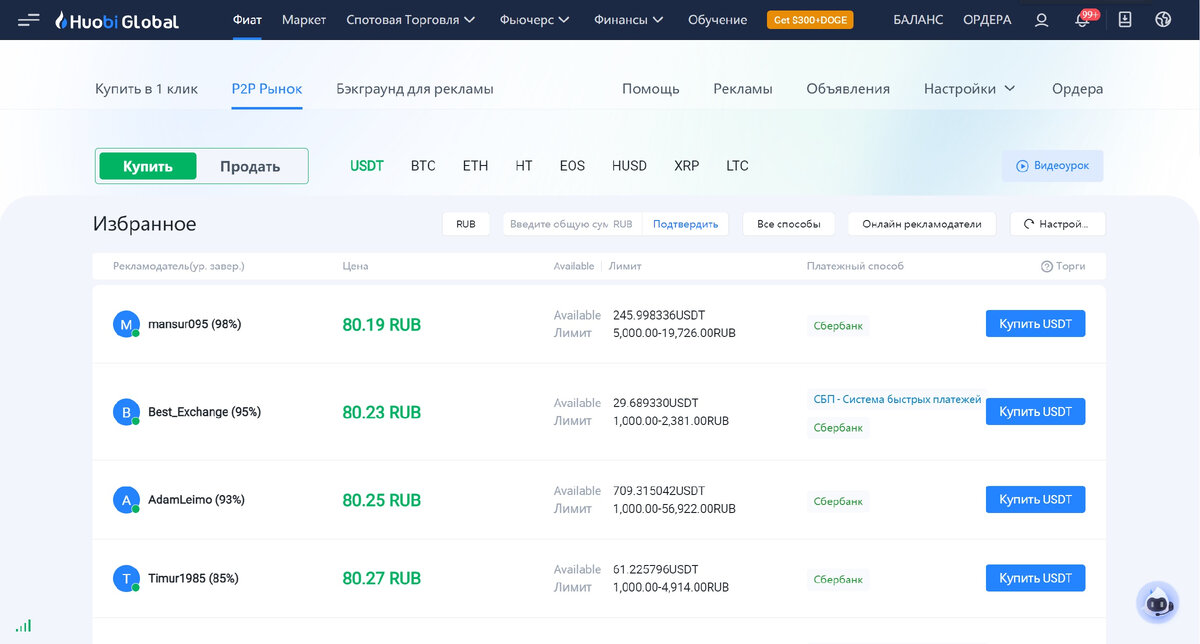Open Timur1985 (85%) advertiser name

point(193,578)
